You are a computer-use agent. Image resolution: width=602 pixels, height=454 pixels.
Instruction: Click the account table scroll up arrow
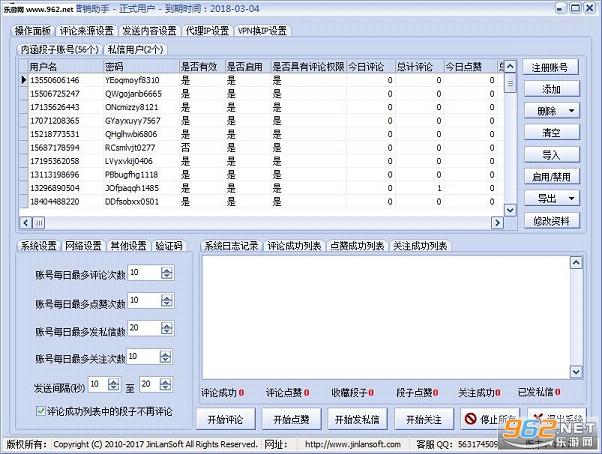[510, 67]
